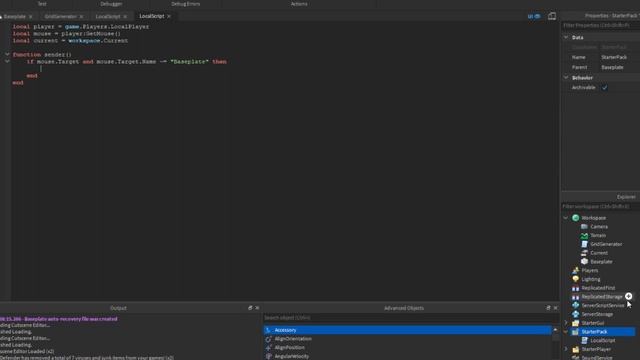Click the Workspace globe icon in Explorer
Image resolution: width=640 pixels, height=360 pixels.
(x=576, y=218)
